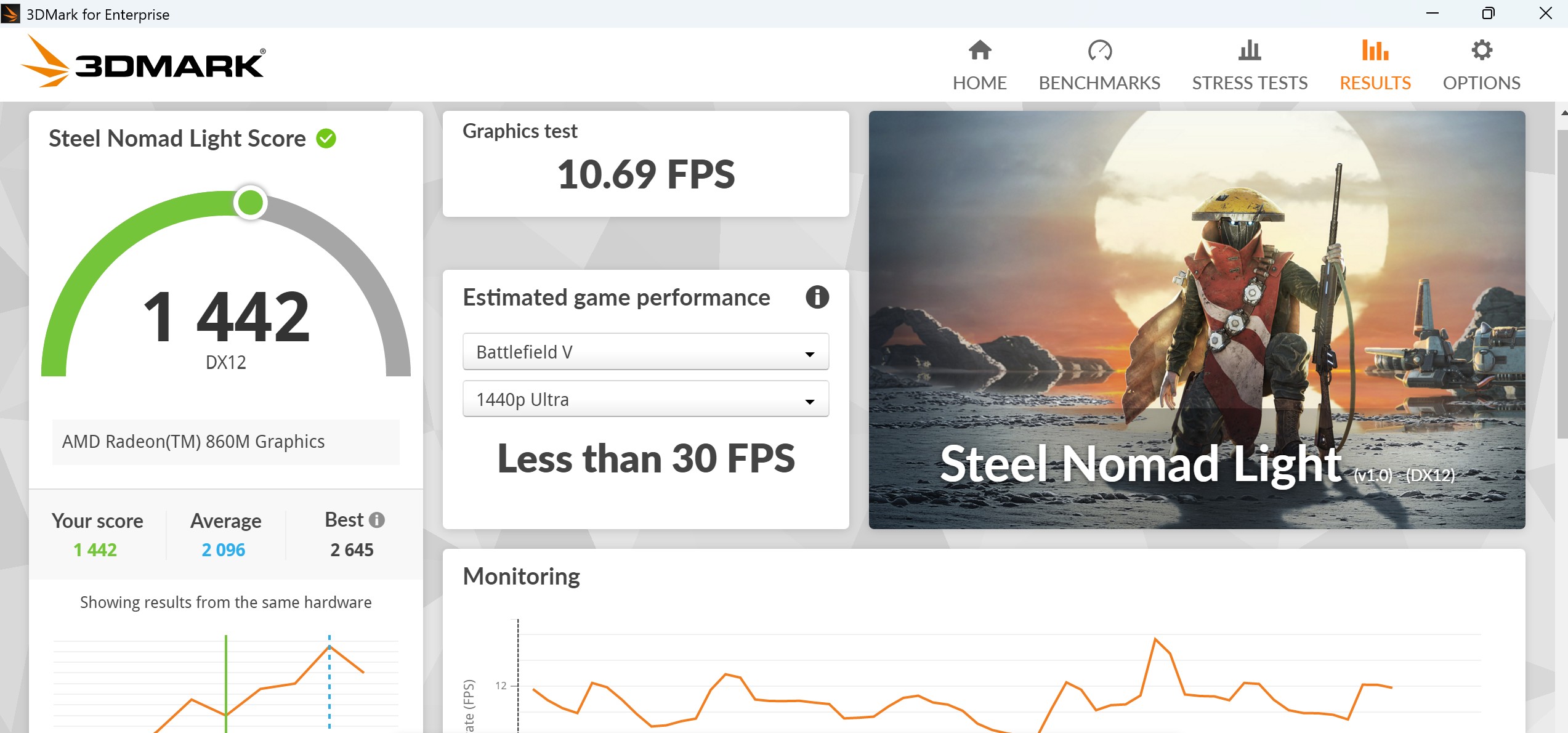Click the Average score value 2 096
This screenshot has width=1568, height=733.
(x=224, y=549)
